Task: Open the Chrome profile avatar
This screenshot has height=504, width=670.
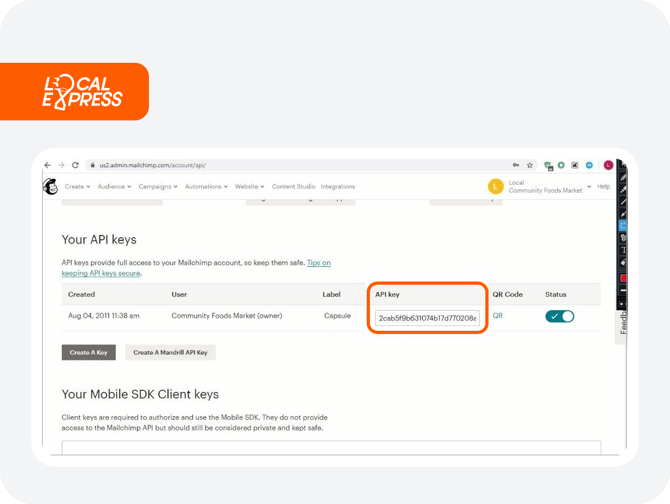Action: [x=608, y=165]
